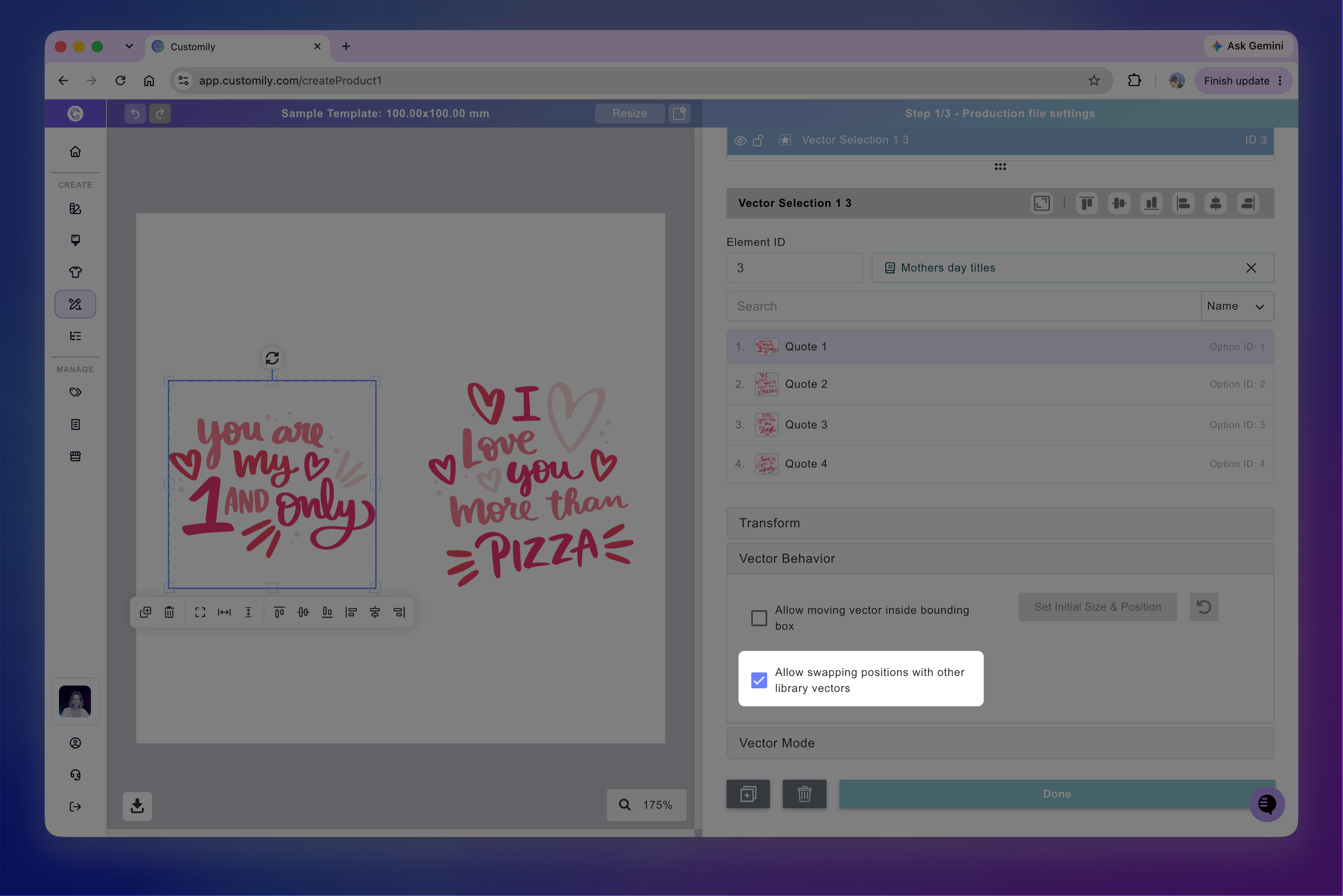The image size is (1343, 896).
Task: Click the rotate handle above the selected vector
Action: 272,358
